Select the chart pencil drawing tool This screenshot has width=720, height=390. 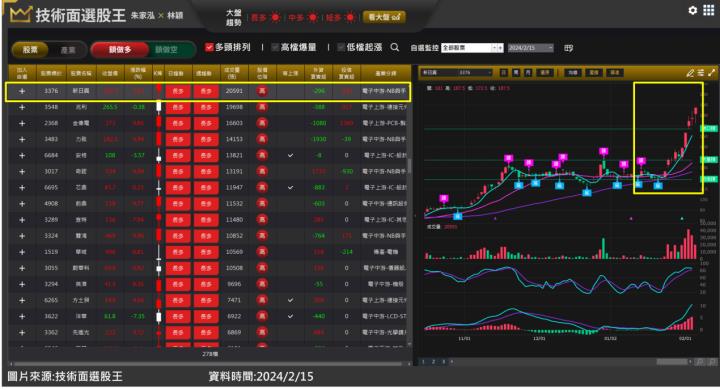pos(690,73)
